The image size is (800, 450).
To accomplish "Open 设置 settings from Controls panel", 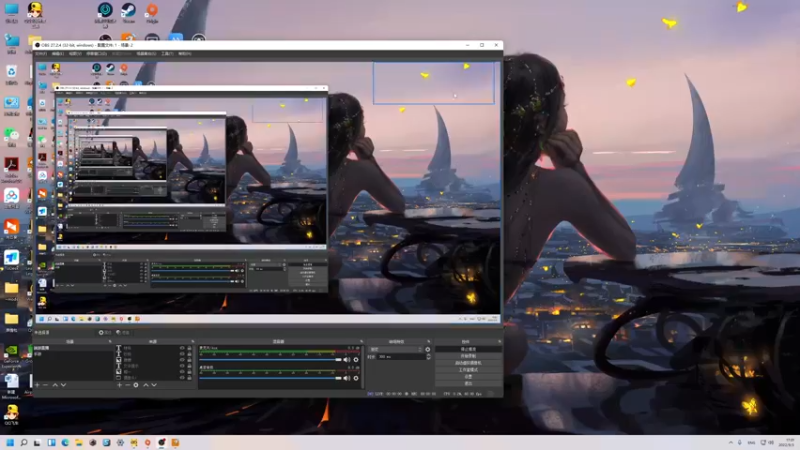I will tap(468, 377).
